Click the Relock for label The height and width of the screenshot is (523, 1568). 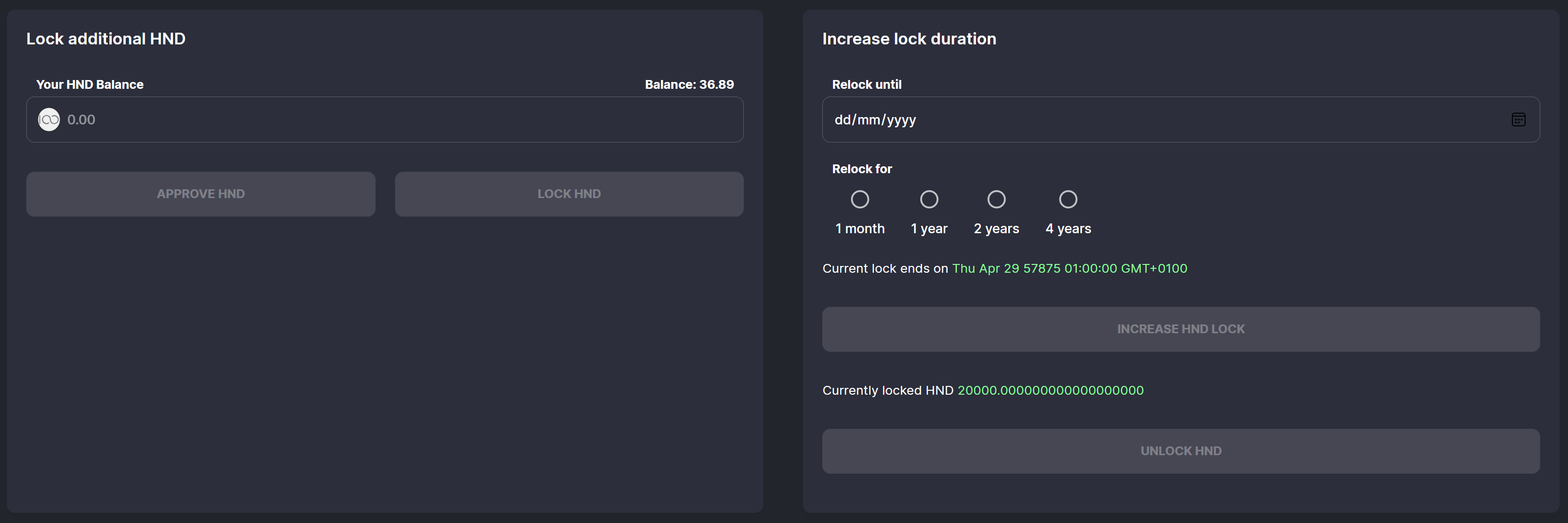(x=861, y=169)
